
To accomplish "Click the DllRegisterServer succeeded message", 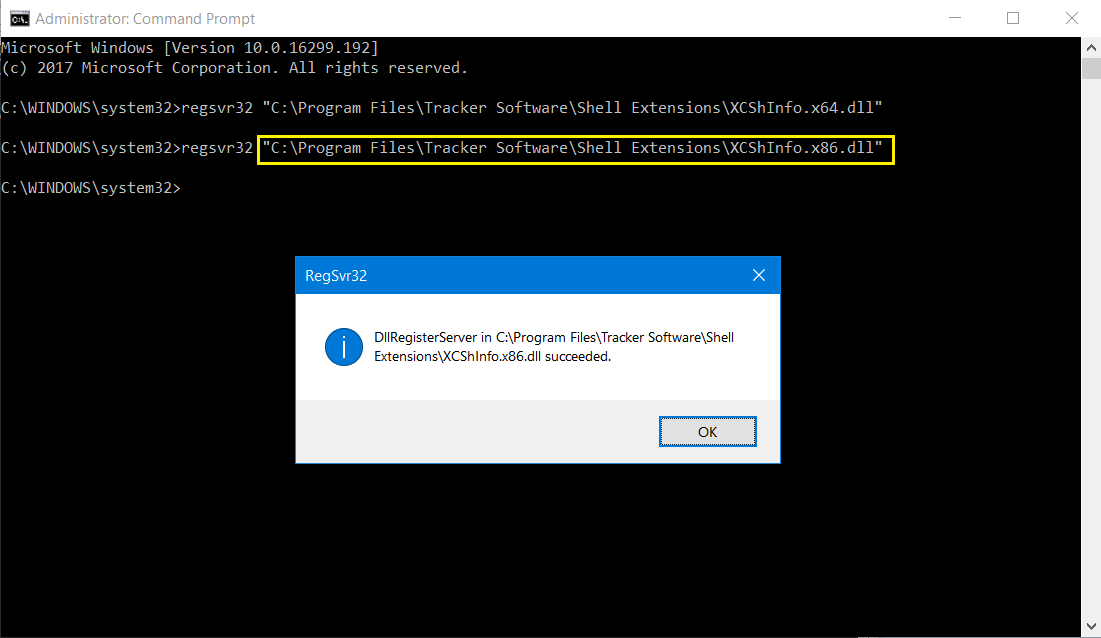I will click(553, 347).
